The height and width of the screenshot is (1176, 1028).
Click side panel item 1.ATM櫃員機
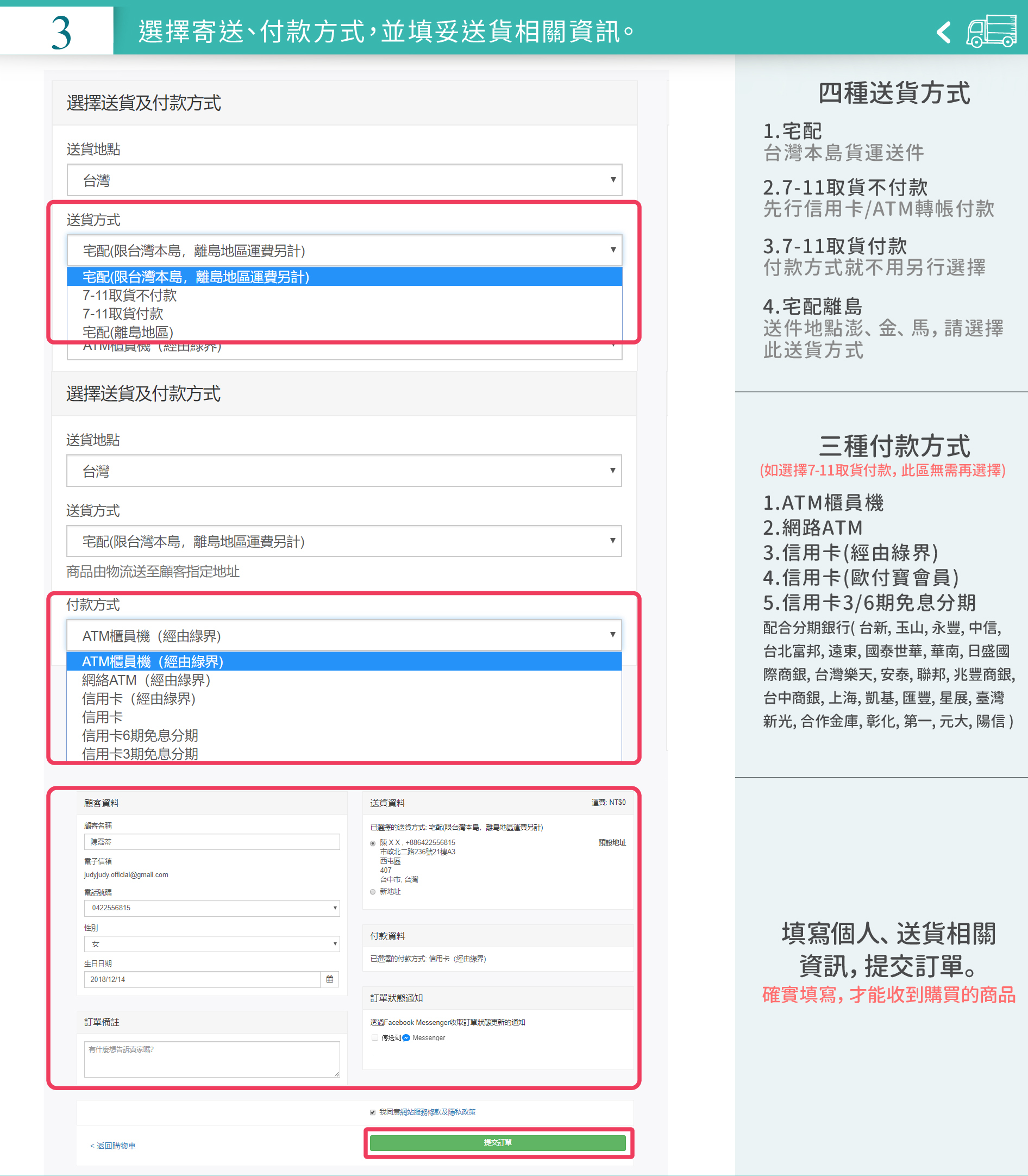click(x=823, y=503)
